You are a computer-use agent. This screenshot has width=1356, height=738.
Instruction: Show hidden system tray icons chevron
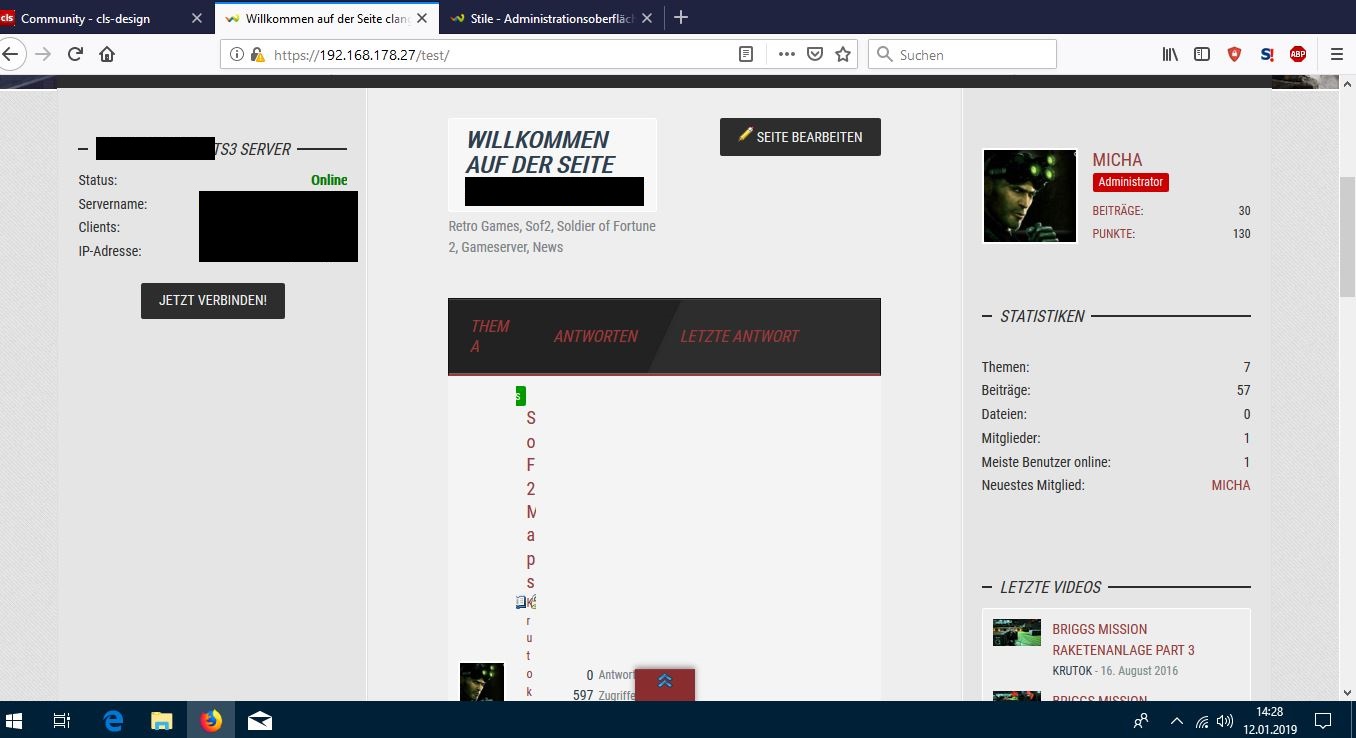[1176, 721]
